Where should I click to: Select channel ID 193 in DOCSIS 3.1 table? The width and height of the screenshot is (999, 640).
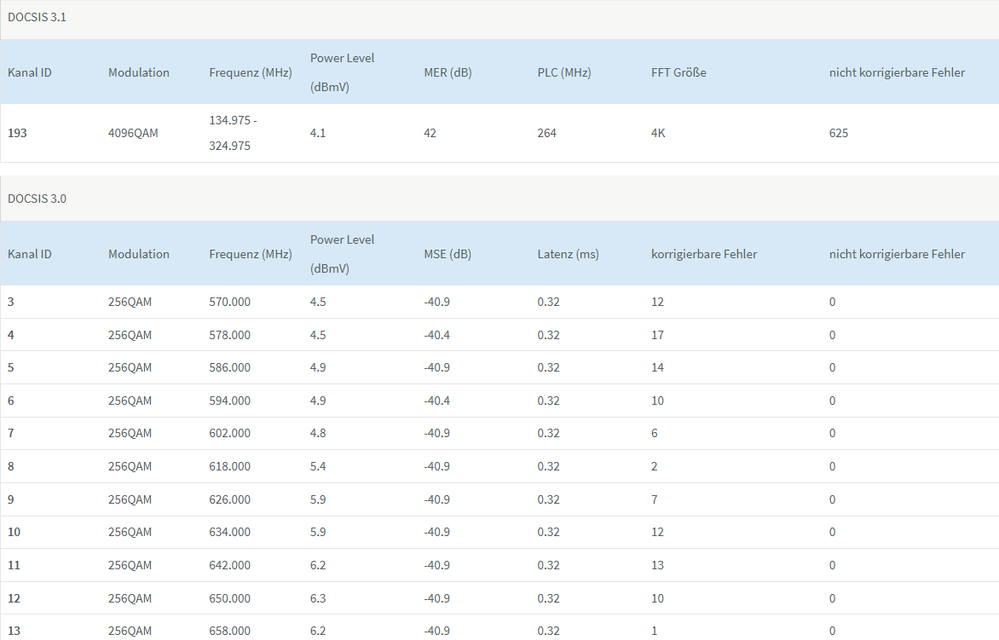[x=17, y=133]
